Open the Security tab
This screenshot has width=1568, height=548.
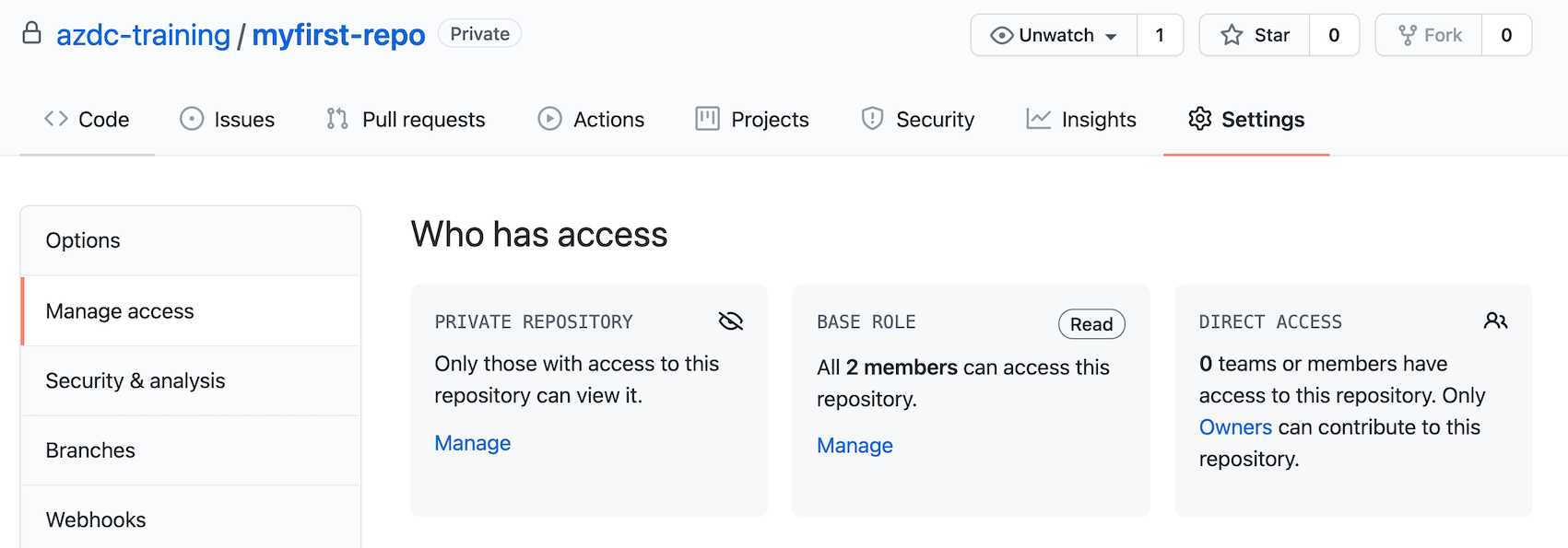[918, 120]
